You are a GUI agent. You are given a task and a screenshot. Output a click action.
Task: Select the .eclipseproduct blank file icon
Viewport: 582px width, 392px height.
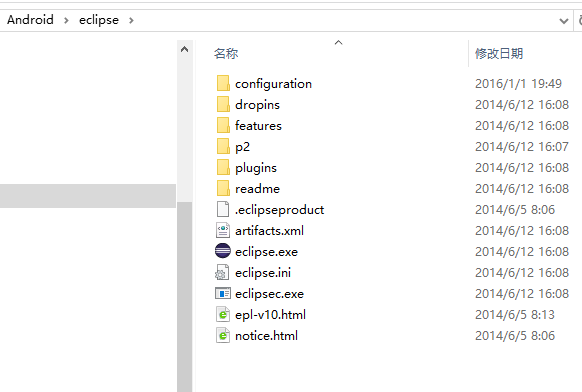tap(223, 209)
